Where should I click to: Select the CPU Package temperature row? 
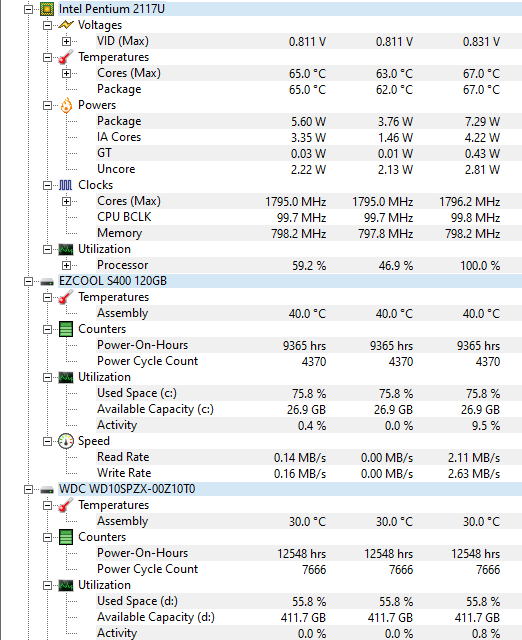tap(309, 89)
